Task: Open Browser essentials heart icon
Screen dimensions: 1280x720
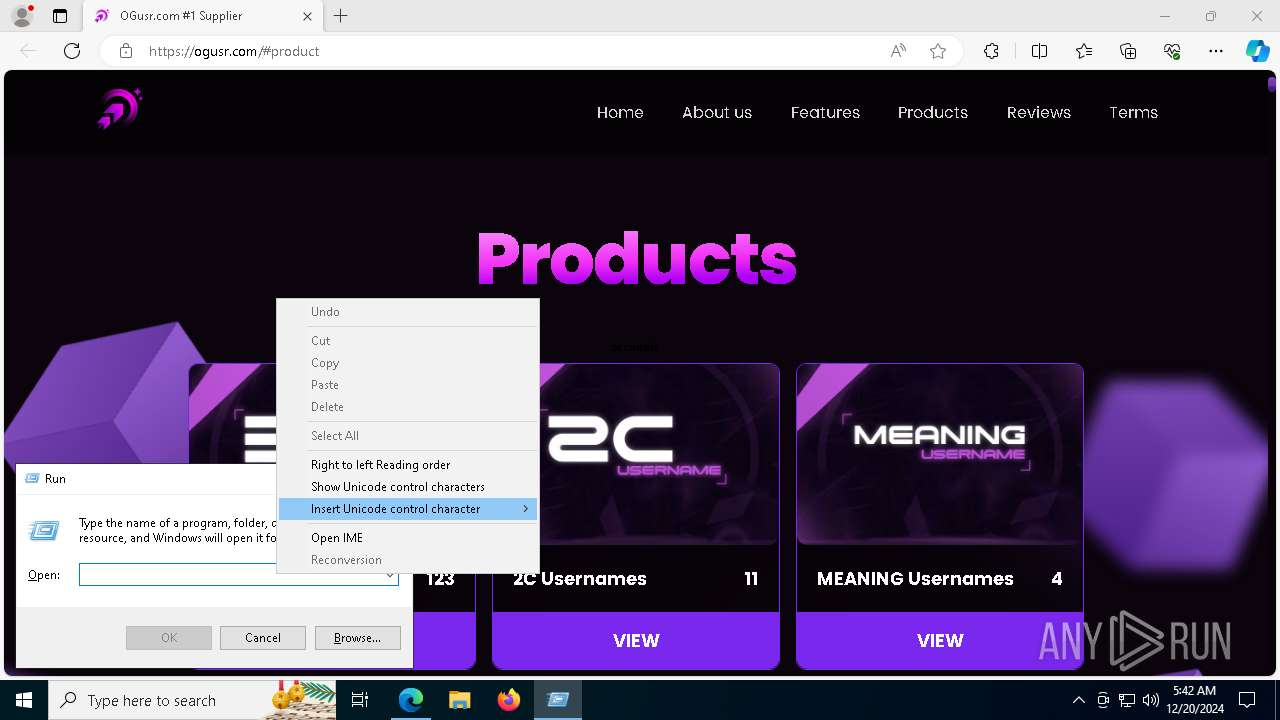Action: pos(1172,51)
